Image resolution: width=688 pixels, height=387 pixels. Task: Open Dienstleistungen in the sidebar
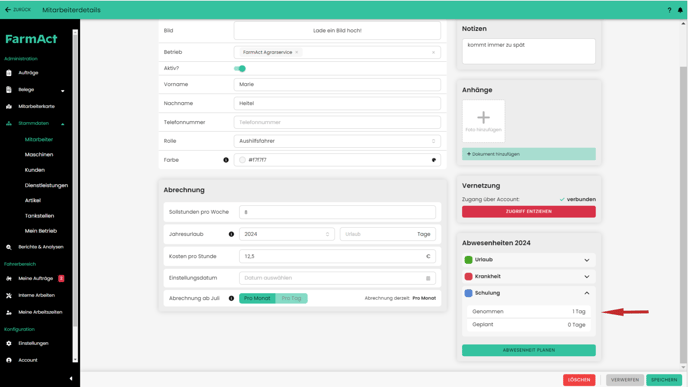[x=46, y=185]
